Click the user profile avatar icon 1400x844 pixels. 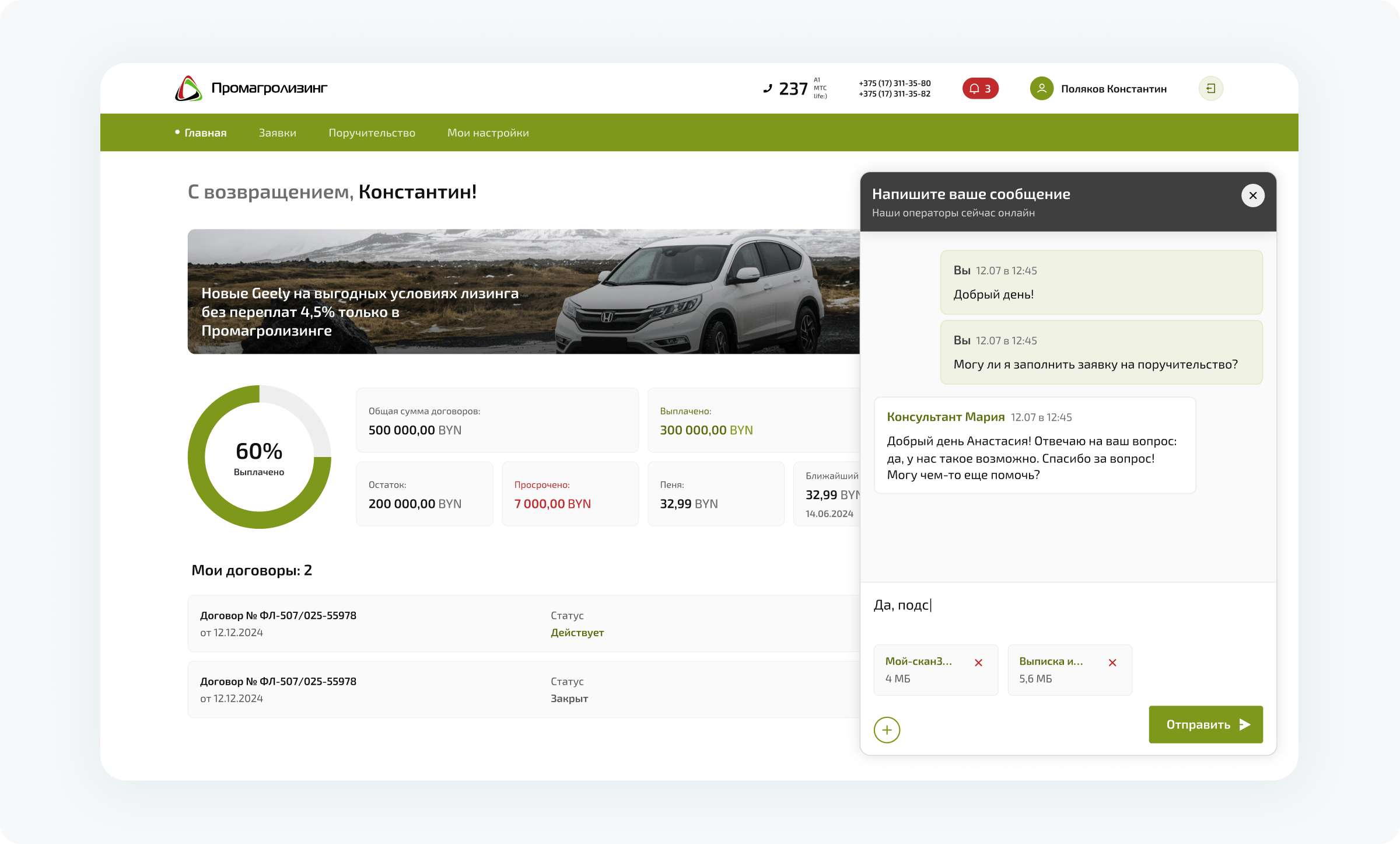1041,88
